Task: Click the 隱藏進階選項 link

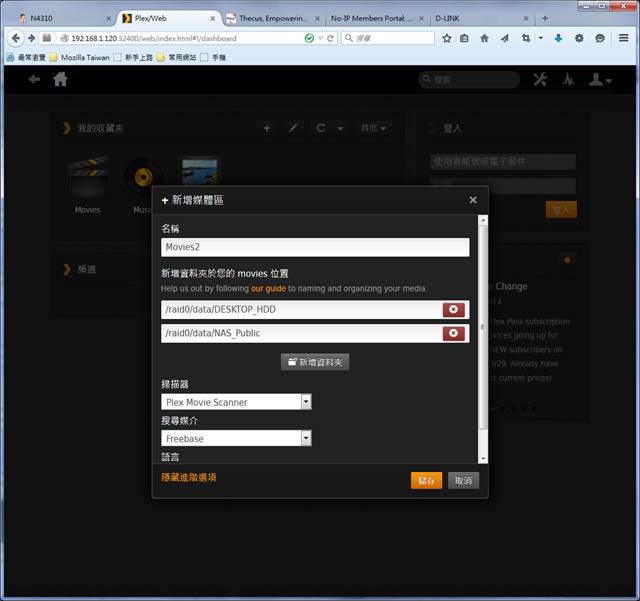Action: click(189, 477)
